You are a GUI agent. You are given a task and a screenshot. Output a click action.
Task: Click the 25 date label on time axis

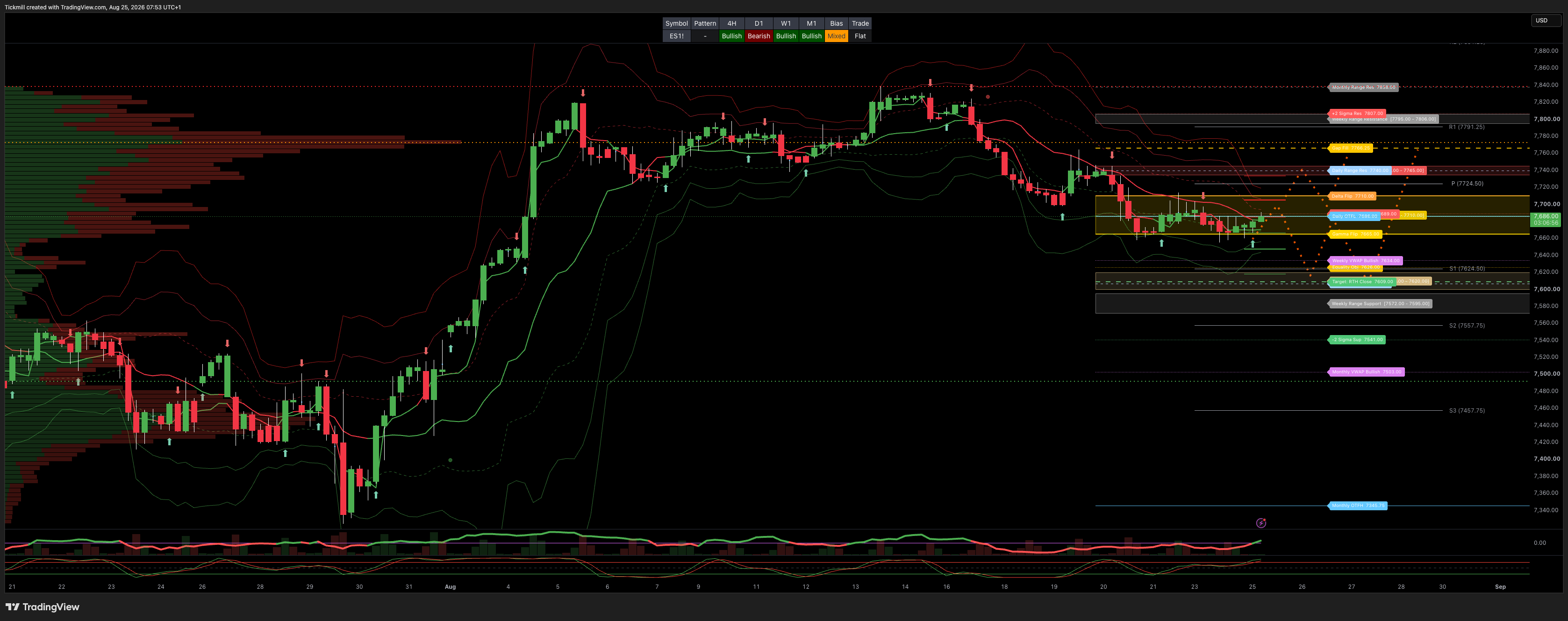pyautogui.click(x=1252, y=587)
